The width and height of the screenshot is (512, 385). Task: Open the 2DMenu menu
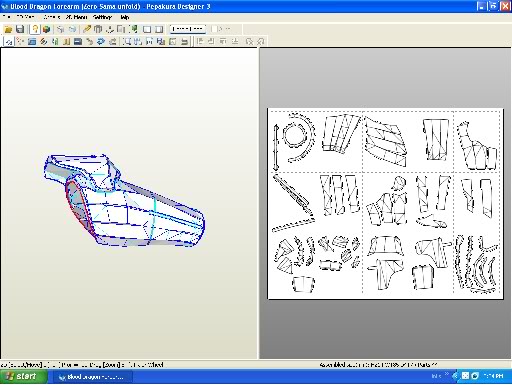(x=76, y=17)
